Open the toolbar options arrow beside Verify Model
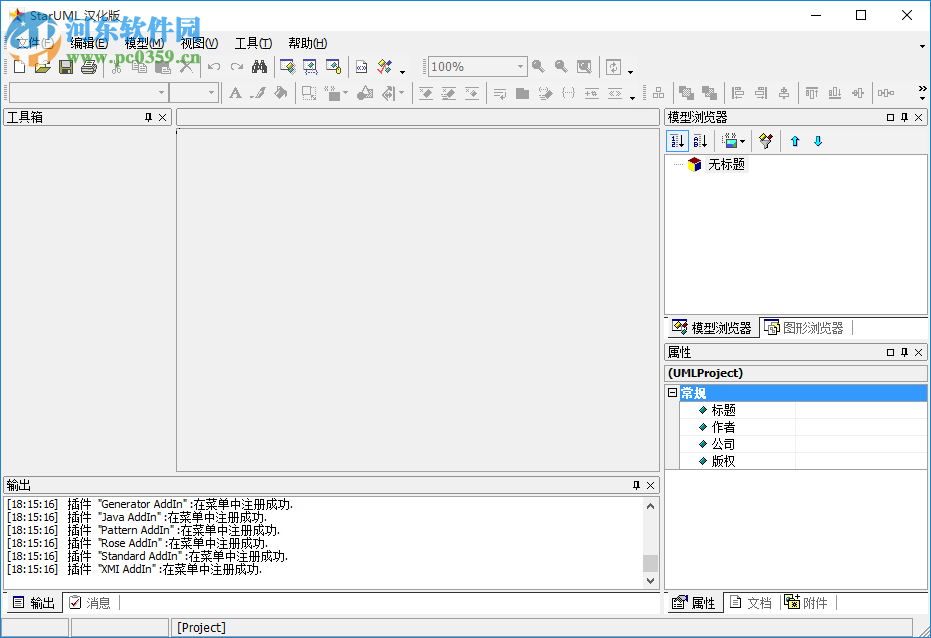The image size is (931, 638). 403,72
